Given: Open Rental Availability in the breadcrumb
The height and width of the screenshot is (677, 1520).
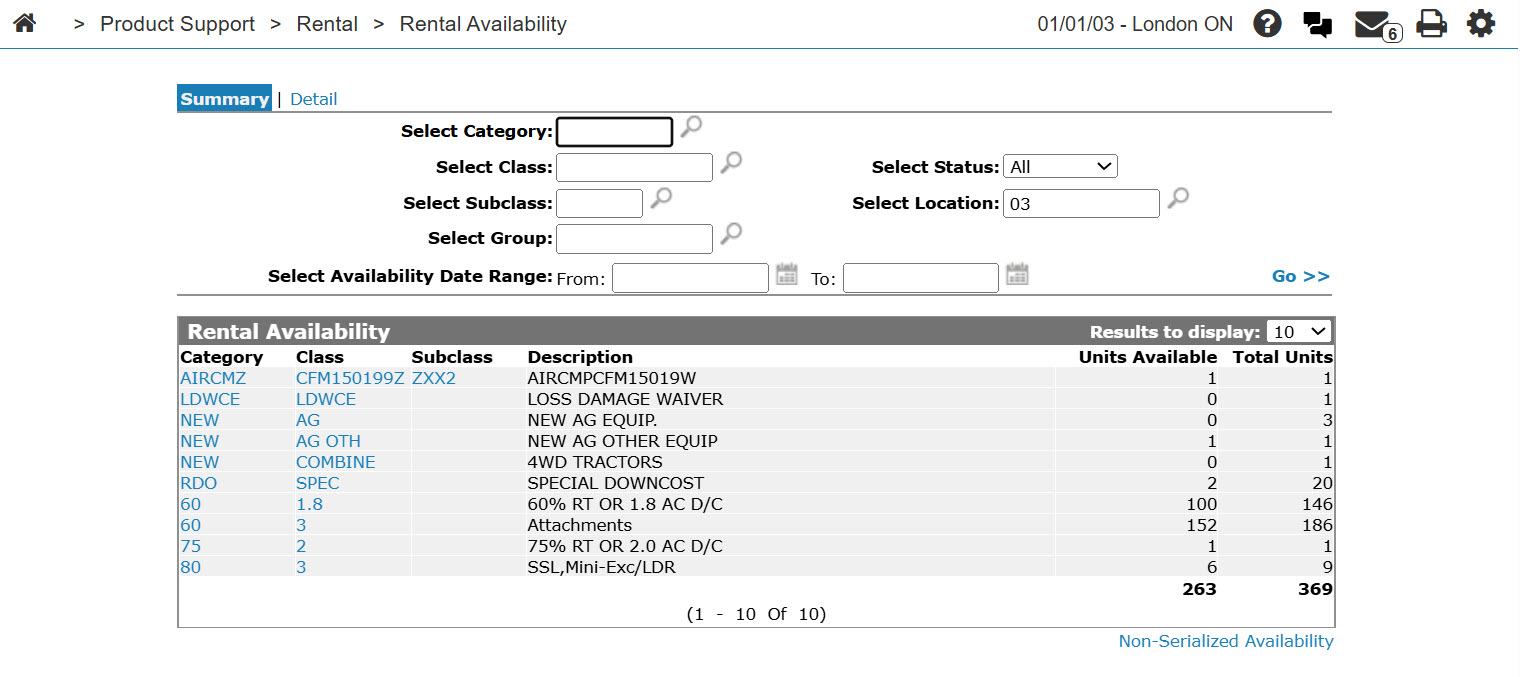Looking at the screenshot, I should point(483,24).
